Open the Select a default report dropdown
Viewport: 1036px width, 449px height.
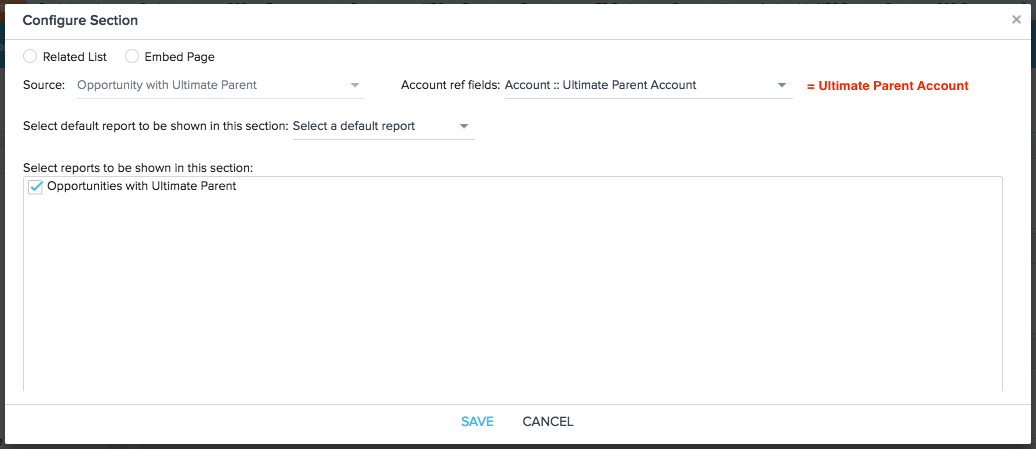(x=383, y=126)
